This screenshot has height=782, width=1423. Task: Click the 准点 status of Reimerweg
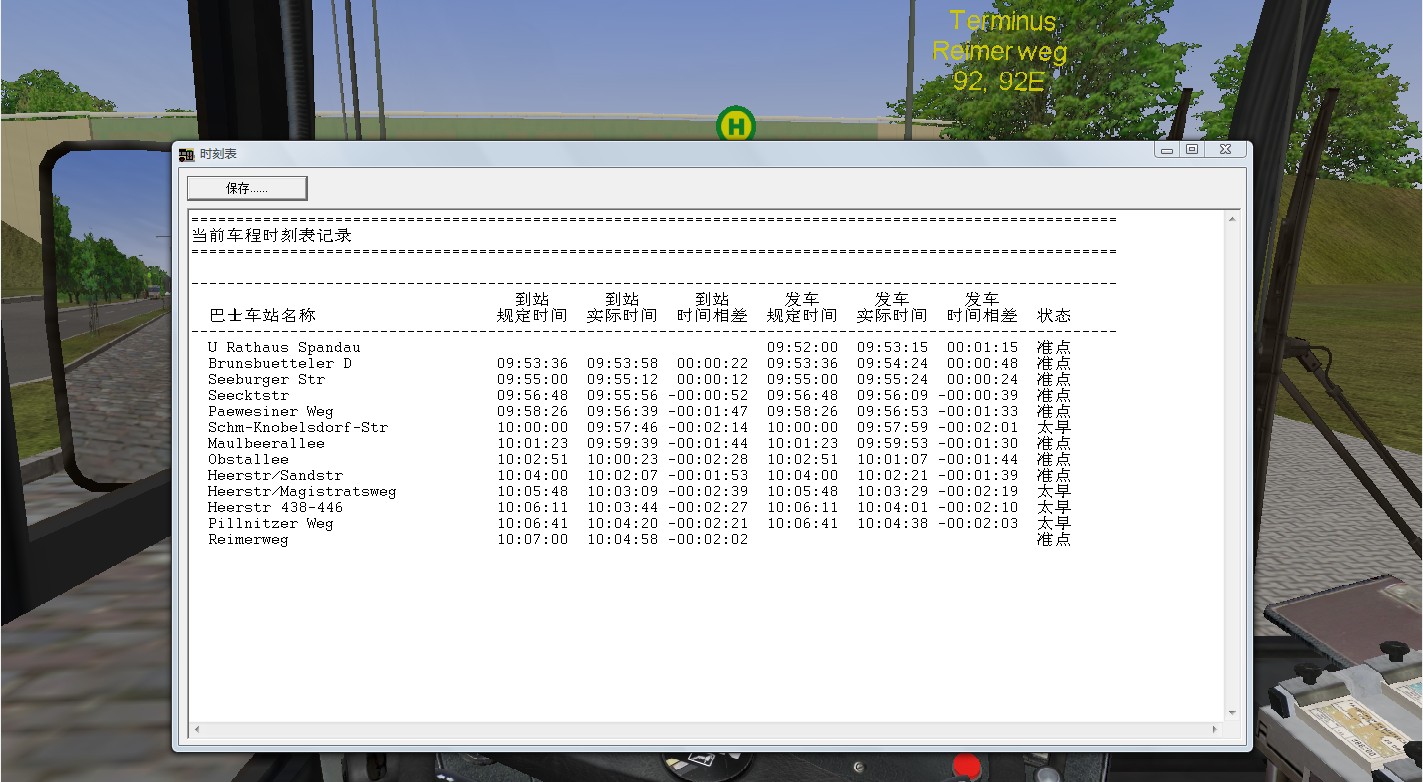1054,539
